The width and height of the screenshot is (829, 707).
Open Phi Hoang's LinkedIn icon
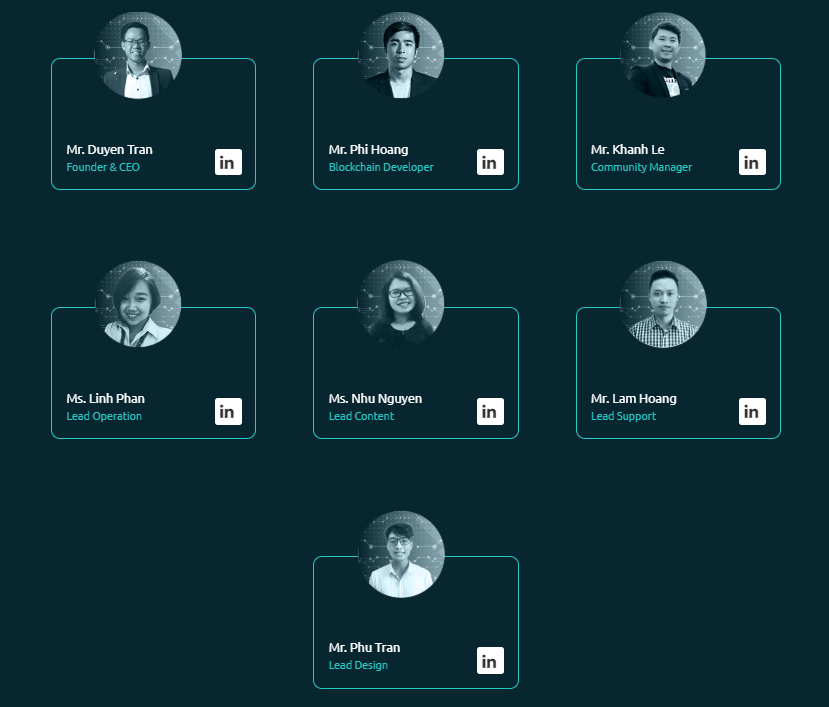click(490, 162)
